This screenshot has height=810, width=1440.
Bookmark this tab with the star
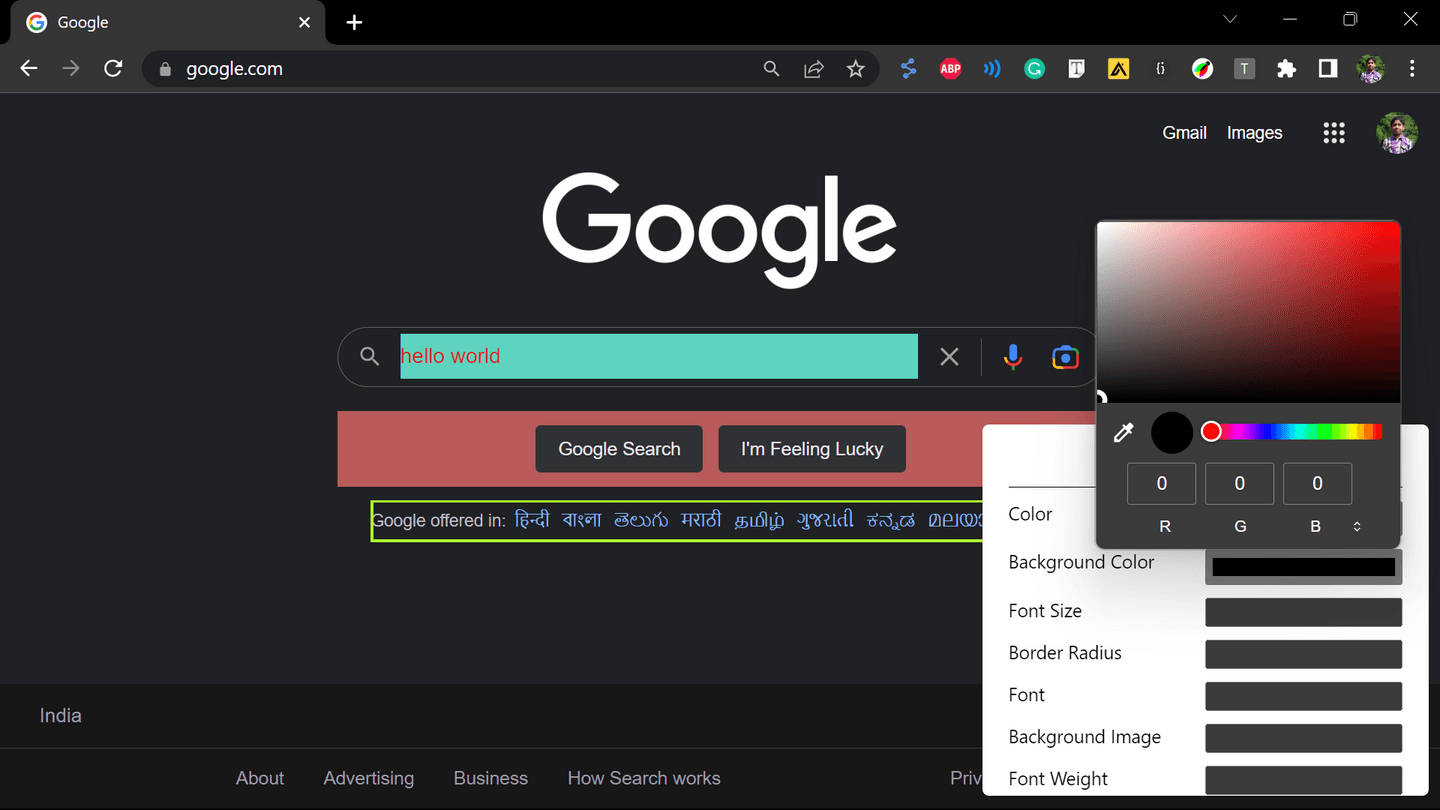click(x=855, y=69)
